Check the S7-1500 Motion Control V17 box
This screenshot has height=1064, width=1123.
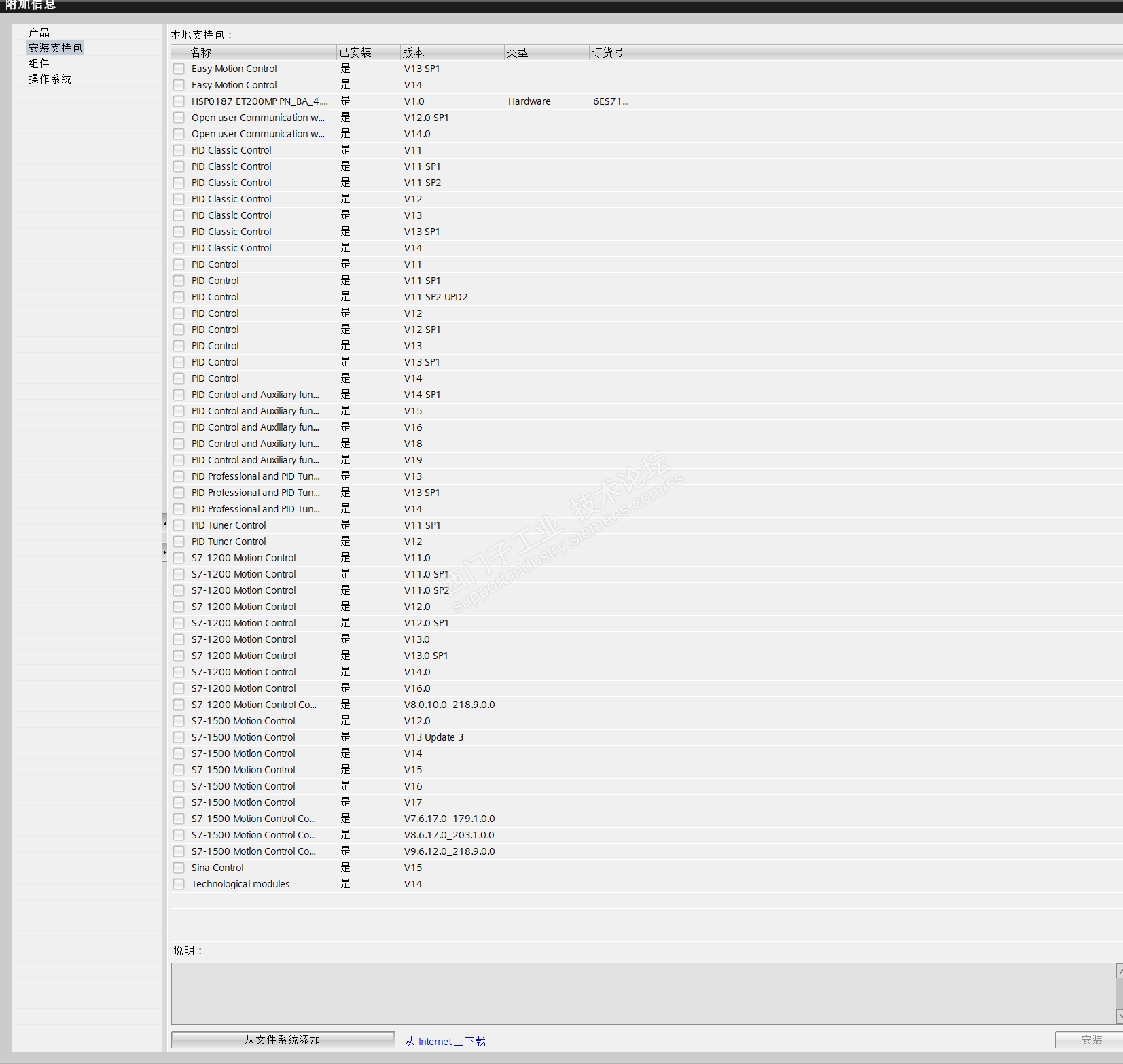point(179,802)
